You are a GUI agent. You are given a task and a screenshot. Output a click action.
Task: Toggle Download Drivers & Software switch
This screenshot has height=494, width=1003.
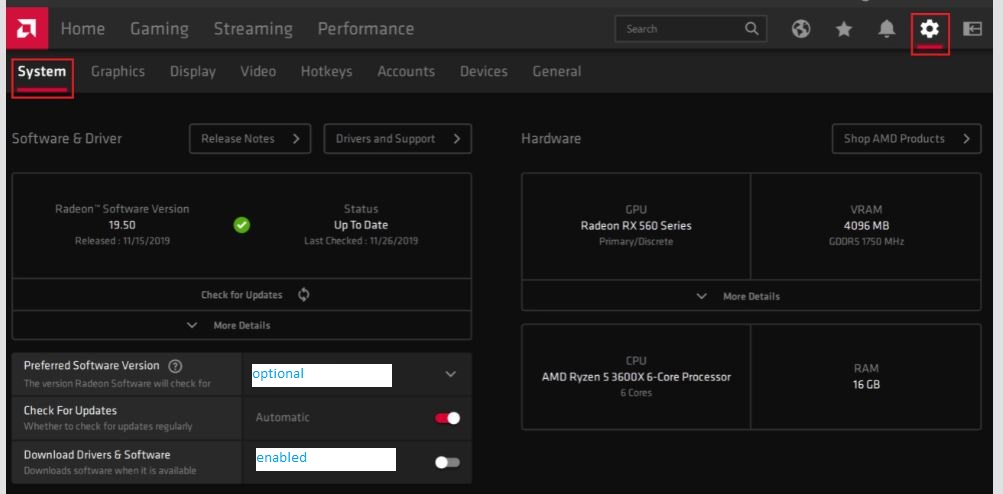(x=447, y=462)
